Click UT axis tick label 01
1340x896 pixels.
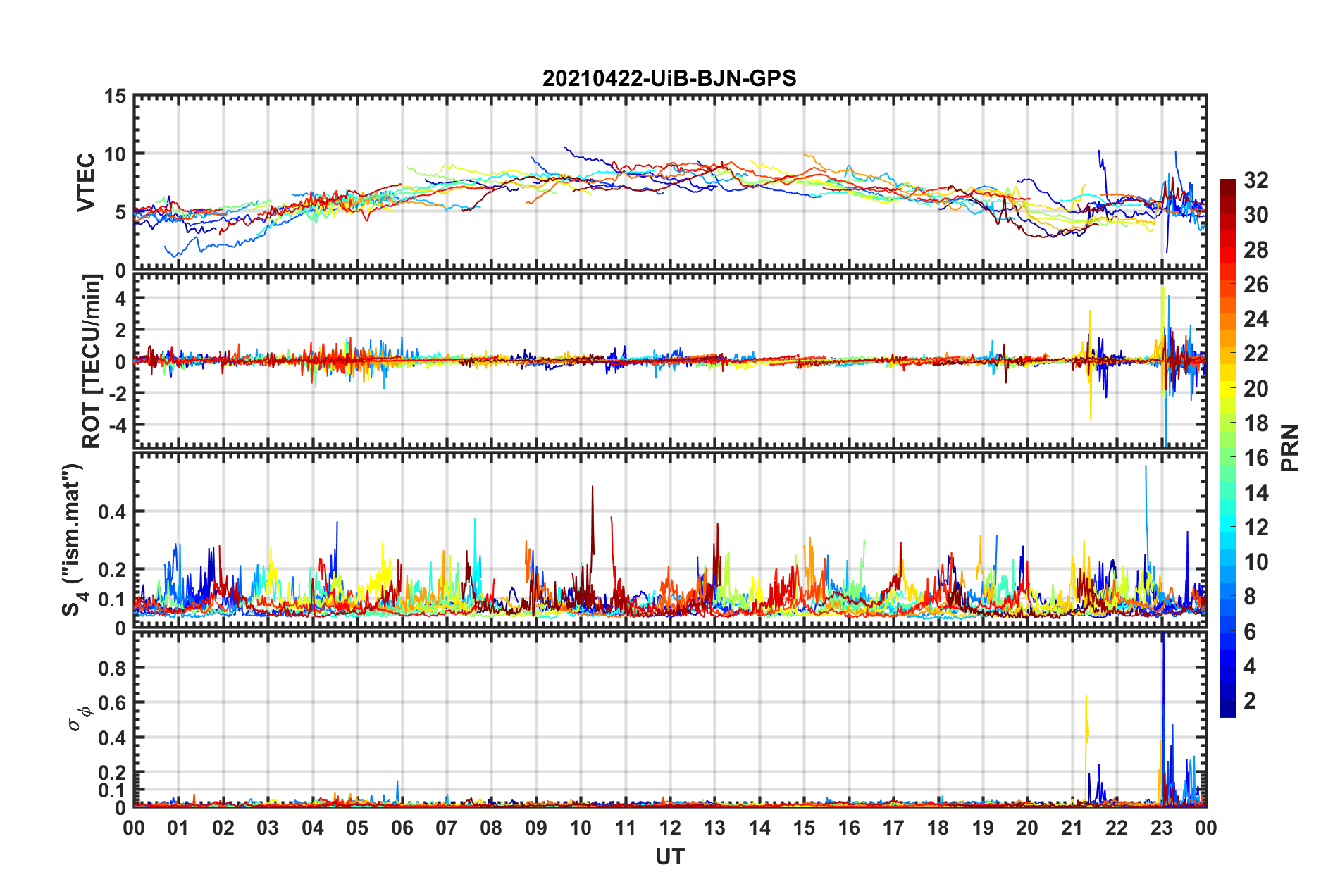(x=178, y=828)
